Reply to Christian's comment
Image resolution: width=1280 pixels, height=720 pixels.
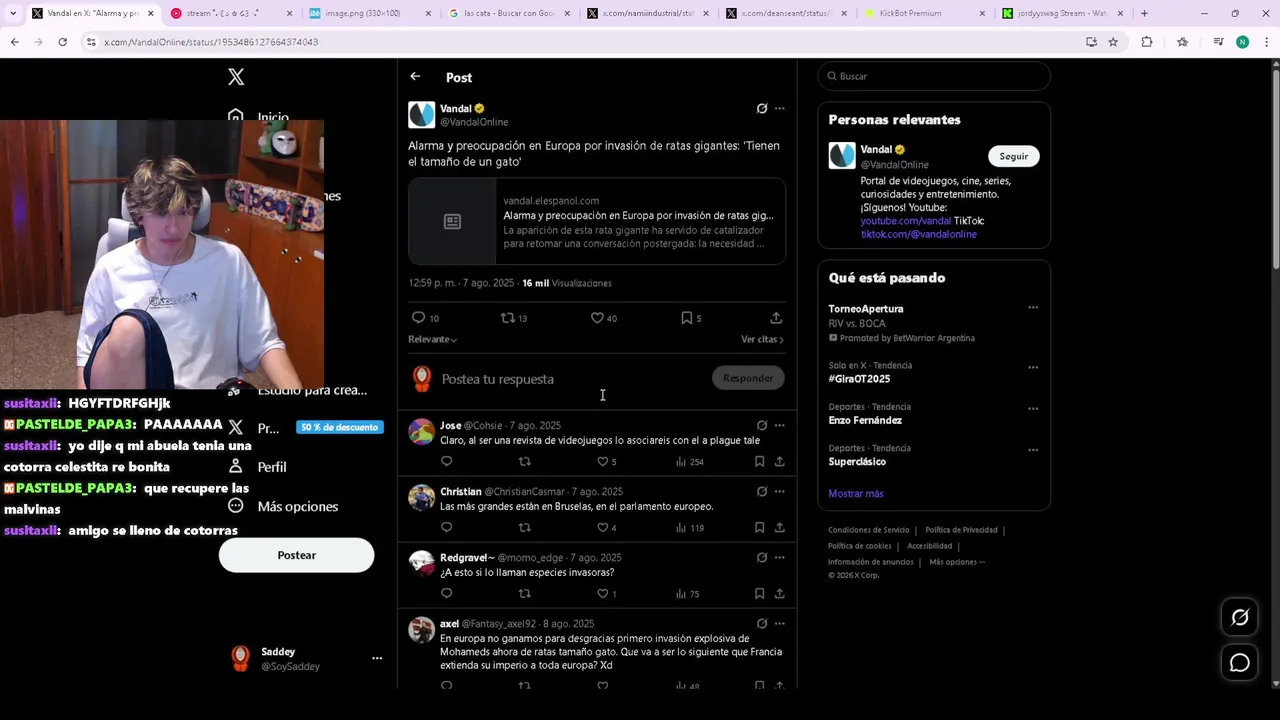coord(447,528)
